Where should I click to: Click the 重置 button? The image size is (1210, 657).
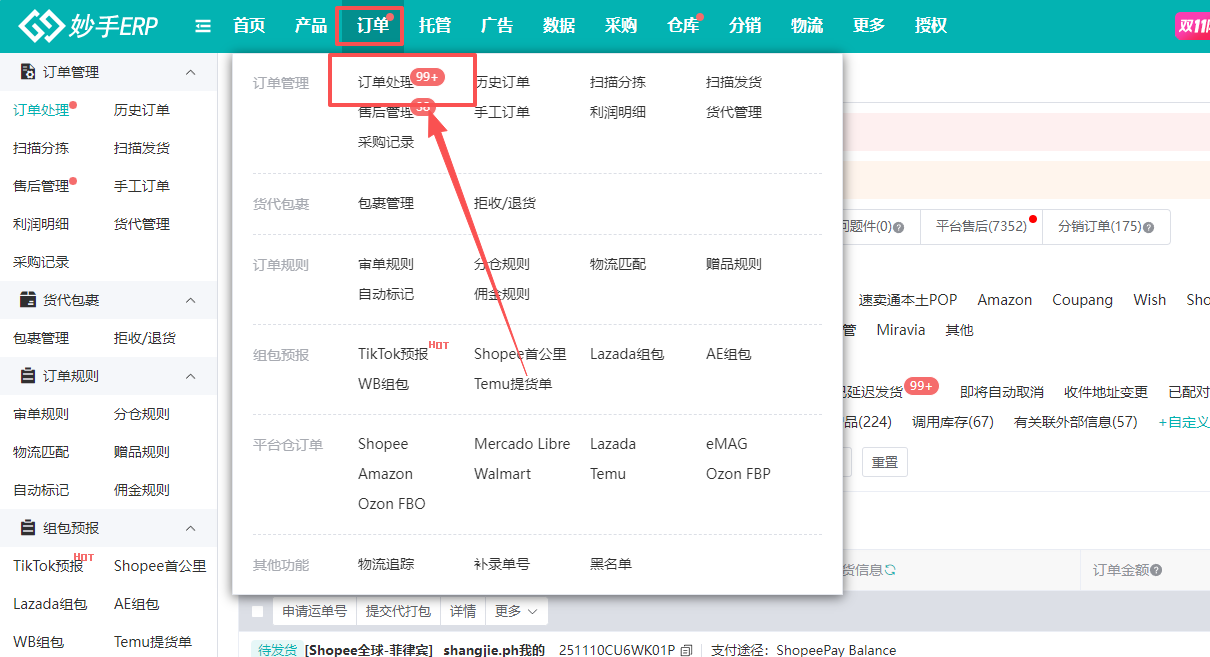pos(884,462)
